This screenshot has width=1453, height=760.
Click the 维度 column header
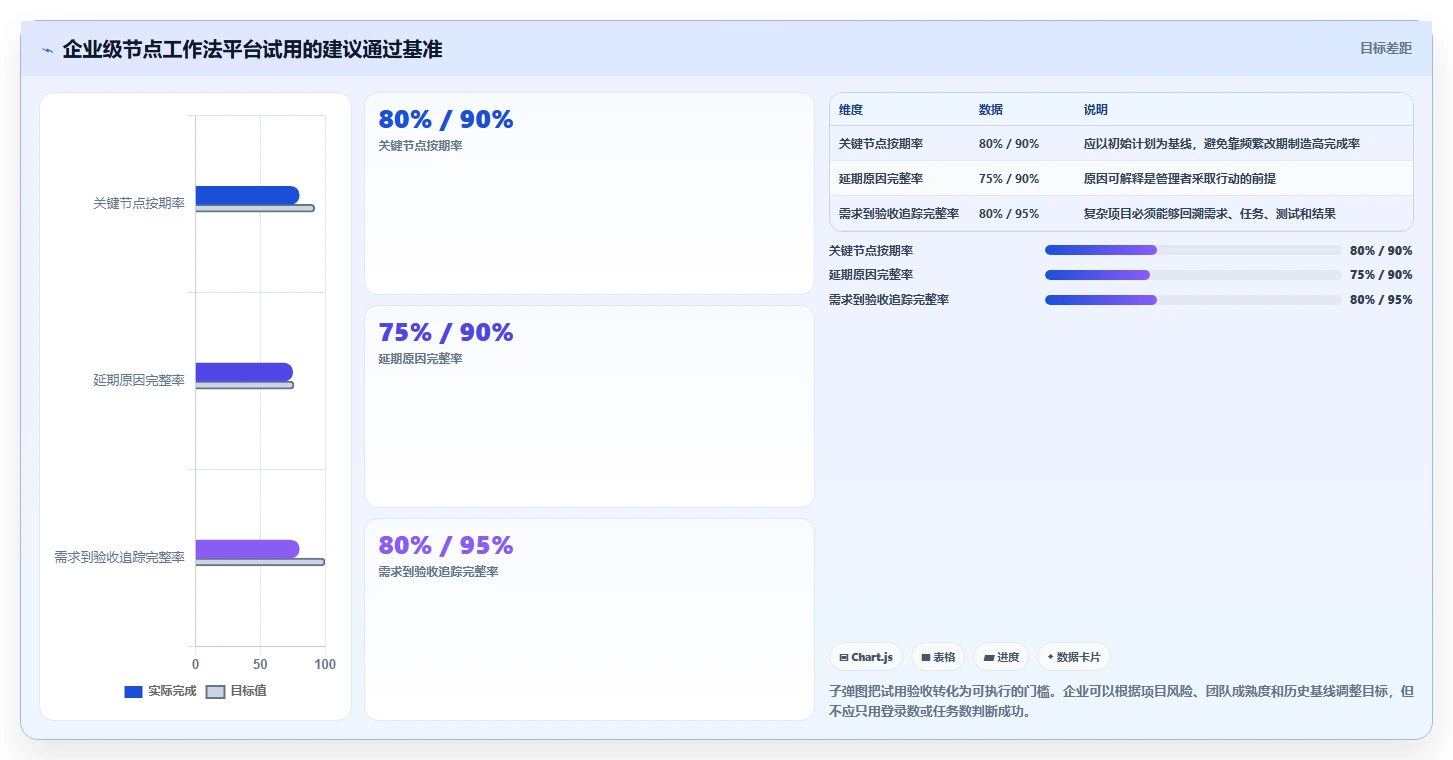click(851, 110)
